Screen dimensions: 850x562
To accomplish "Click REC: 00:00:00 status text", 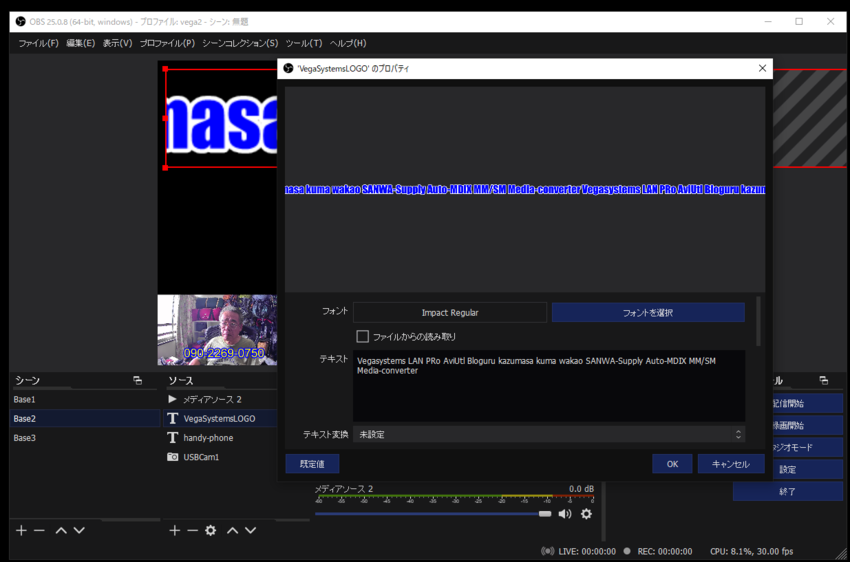I will [665, 551].
